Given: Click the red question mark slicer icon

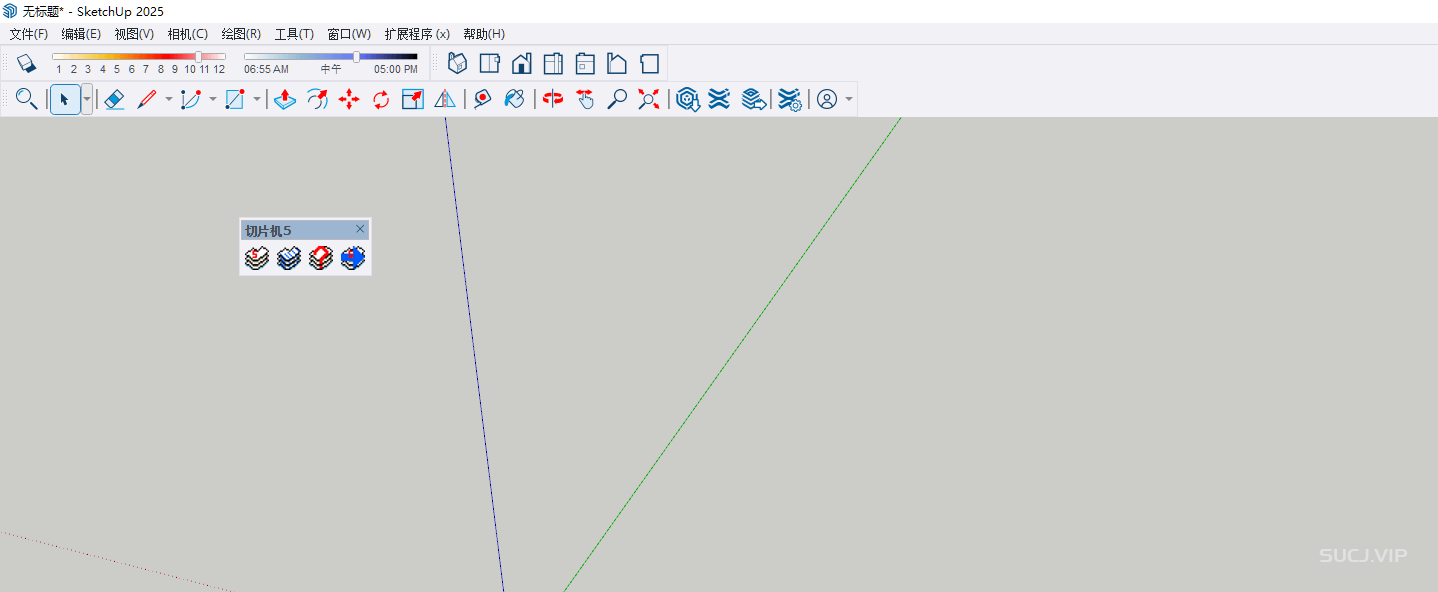Looking at the screenshot, I should [321, 258].
